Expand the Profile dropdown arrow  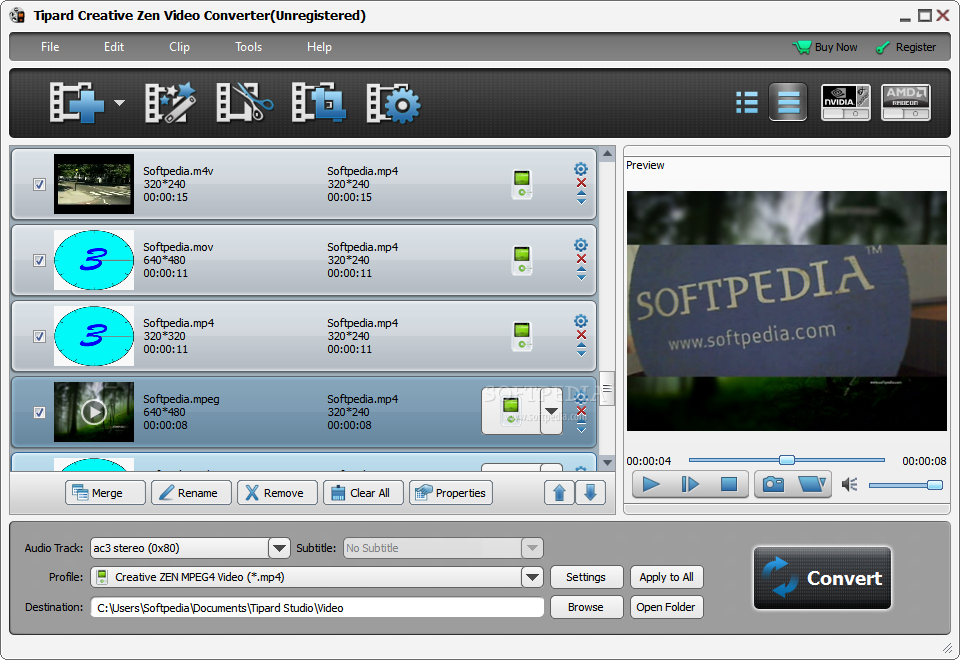(533, 577)
